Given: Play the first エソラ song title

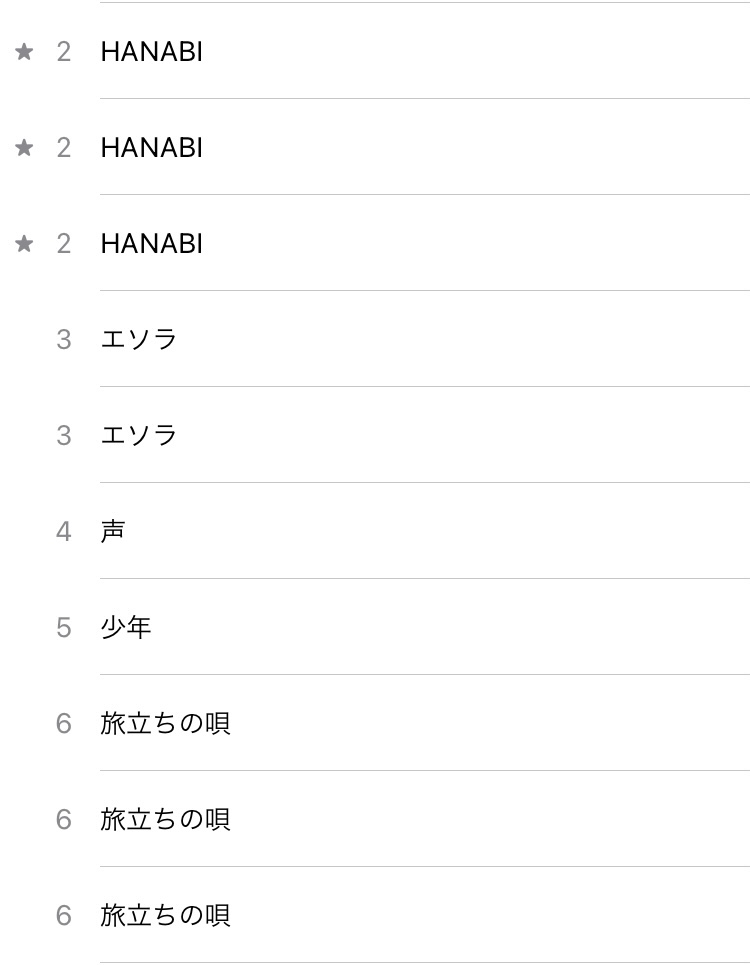Looking at the screenshot, I should click(139, 340).
